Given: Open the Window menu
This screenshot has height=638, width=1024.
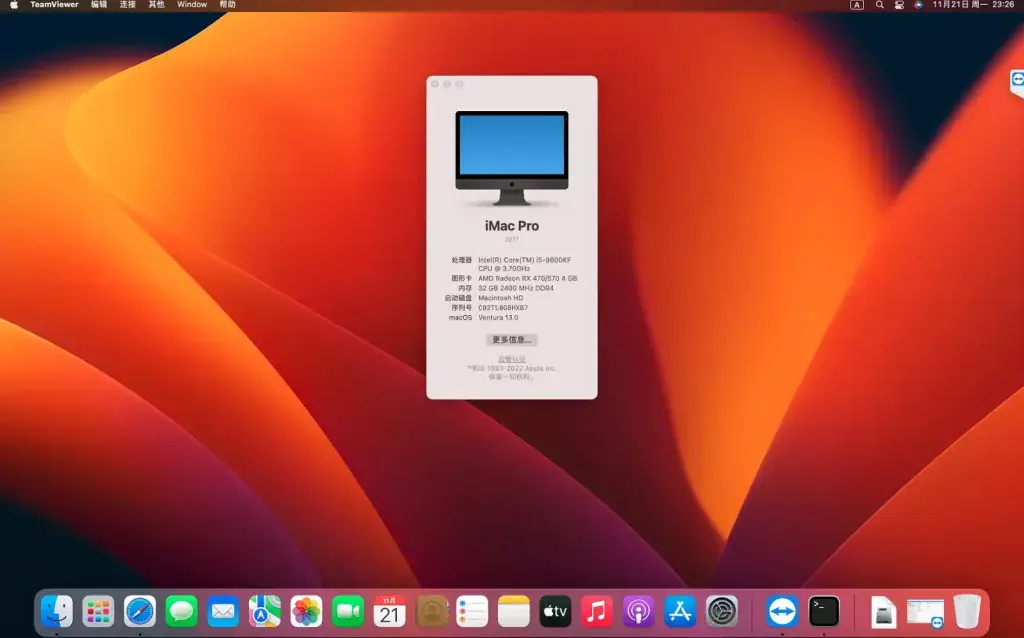Looking at the screenshot, I should (x=192, y=5).
